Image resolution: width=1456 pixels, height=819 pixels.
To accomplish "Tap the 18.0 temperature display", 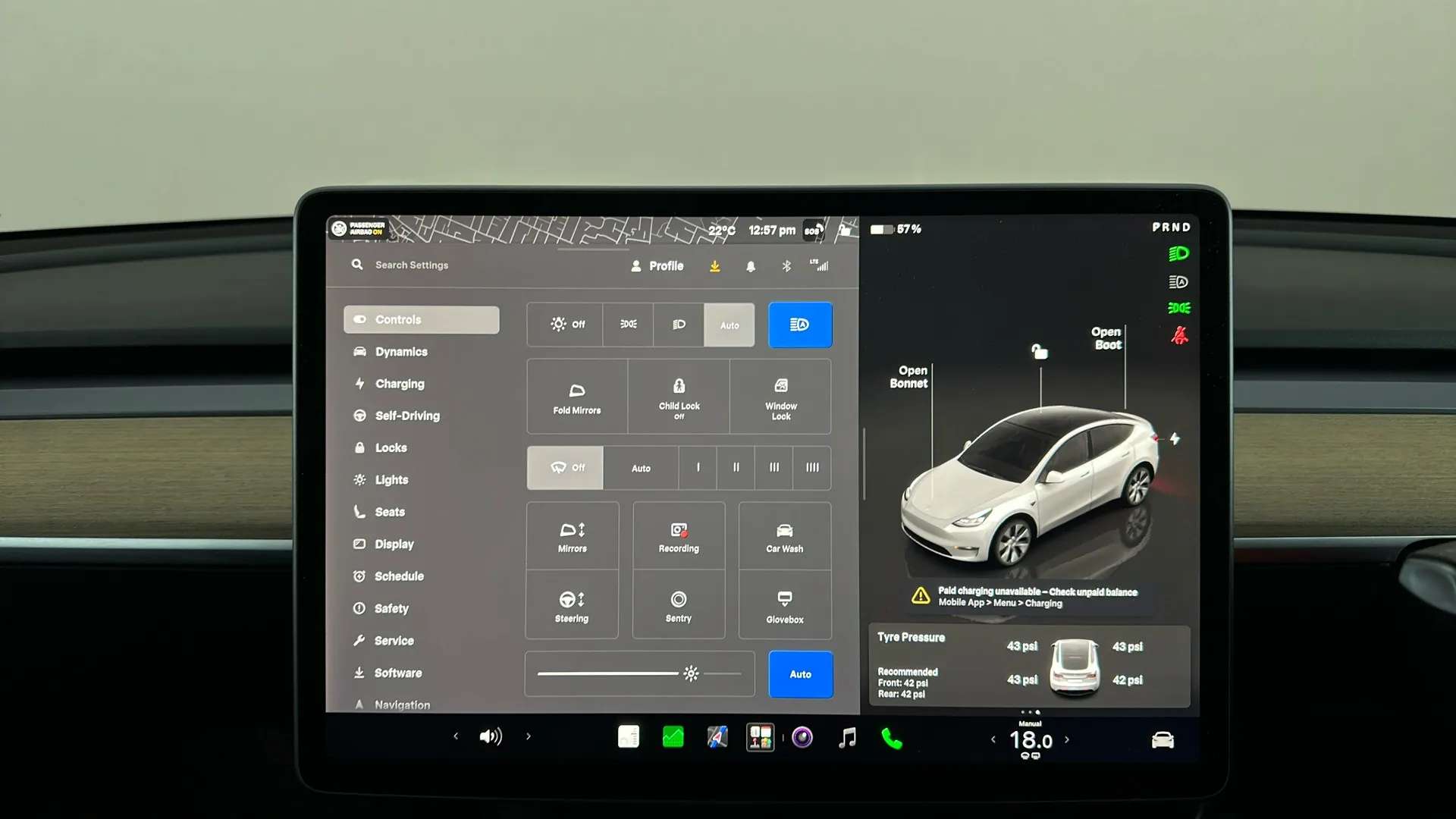I will click(1031, 740).
